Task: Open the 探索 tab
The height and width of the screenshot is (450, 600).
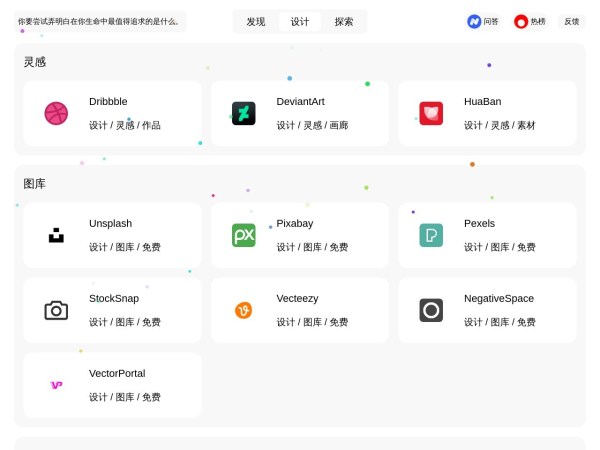Action: 344,21
